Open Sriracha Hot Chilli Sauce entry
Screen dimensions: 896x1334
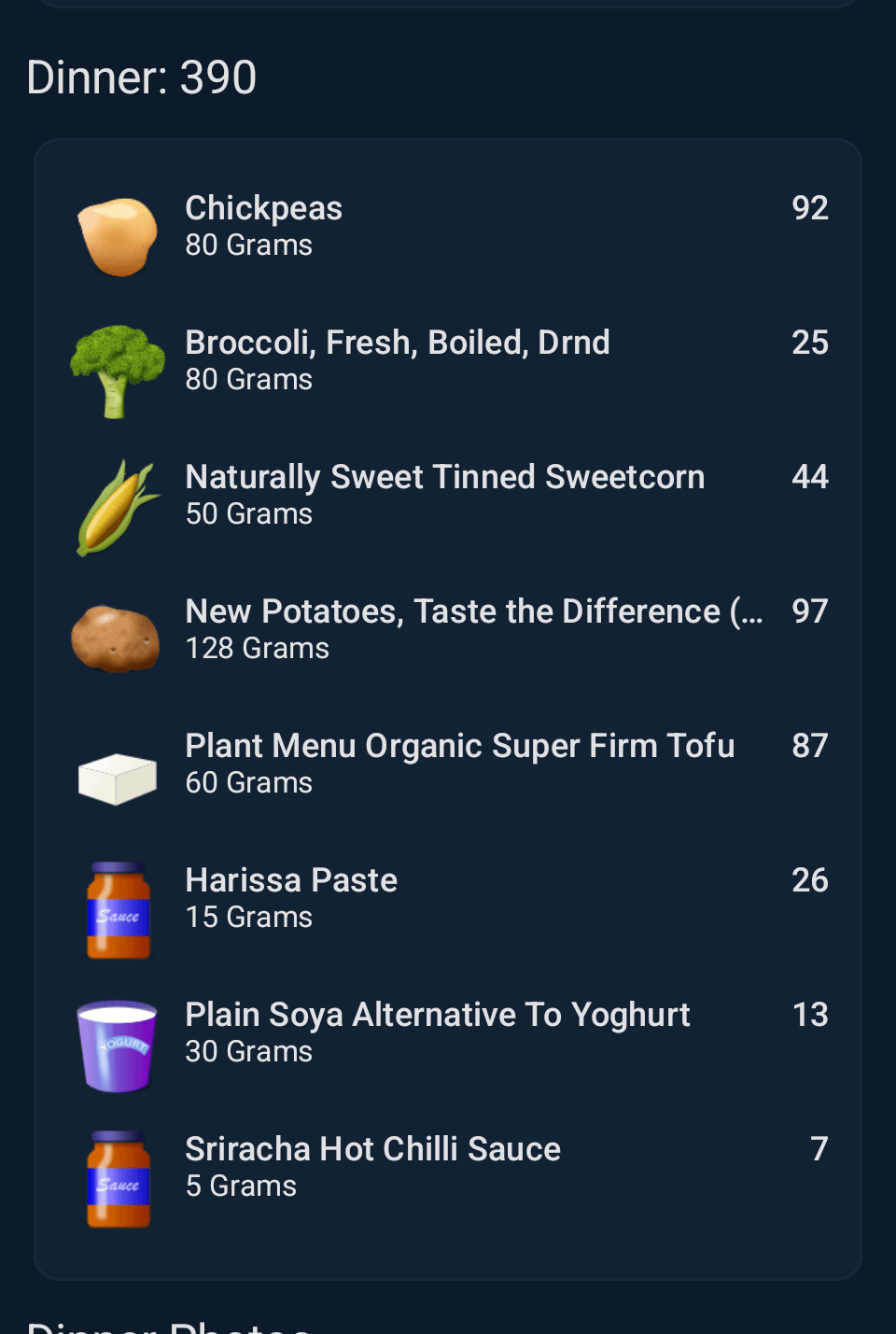click(373, 1149)
